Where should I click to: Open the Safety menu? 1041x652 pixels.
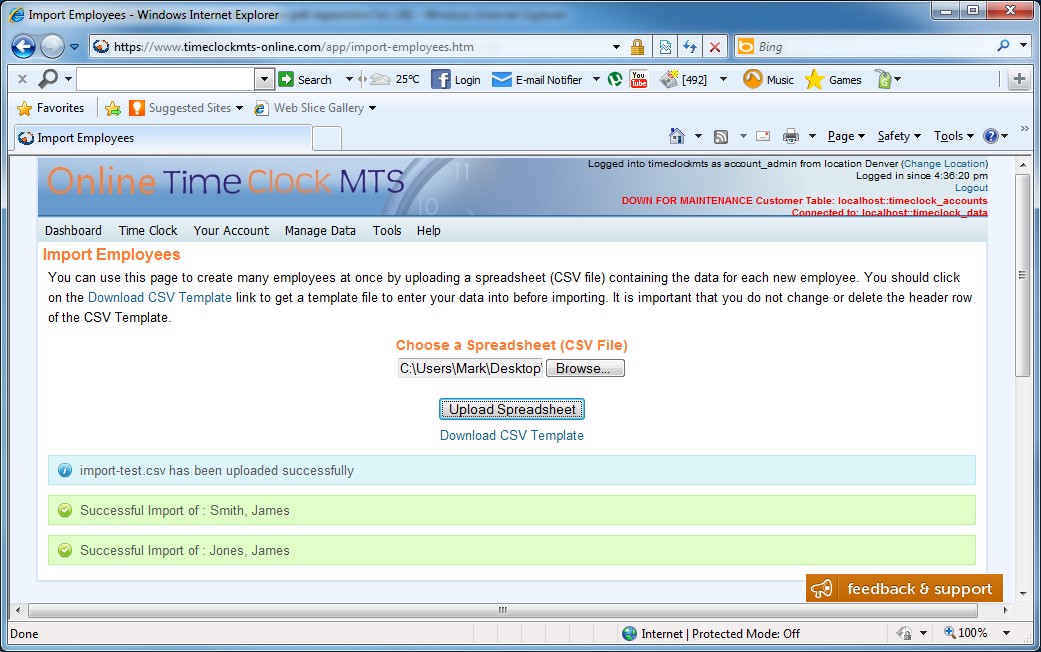pos(899,135)
